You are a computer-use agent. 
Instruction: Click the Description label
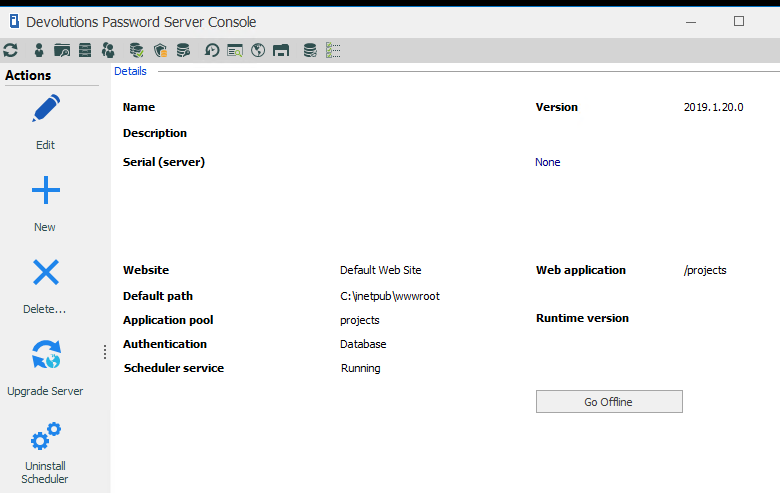[155, 133]
